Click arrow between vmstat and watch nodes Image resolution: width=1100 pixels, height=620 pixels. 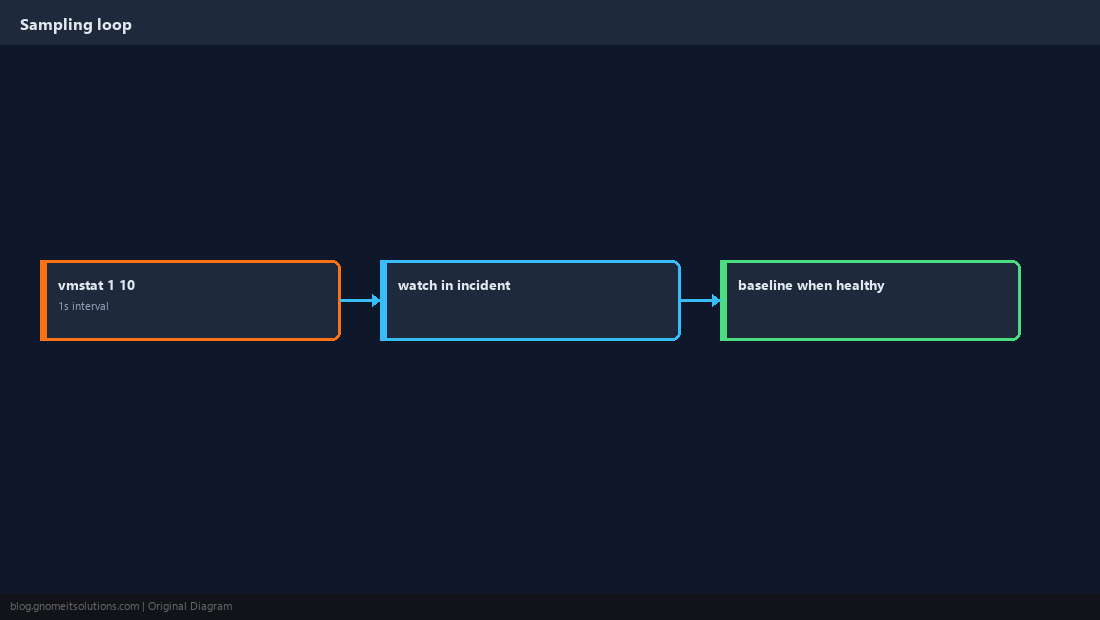point(360,300)
